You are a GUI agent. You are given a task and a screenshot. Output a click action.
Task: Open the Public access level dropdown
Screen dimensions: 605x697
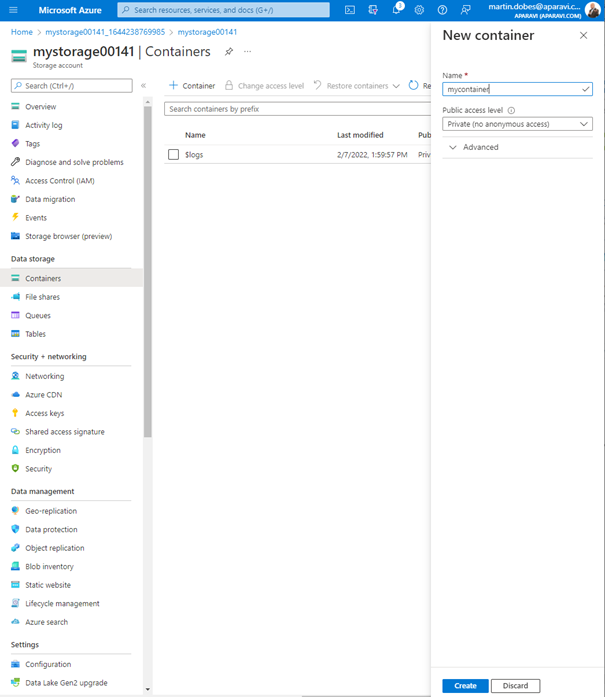517,124
